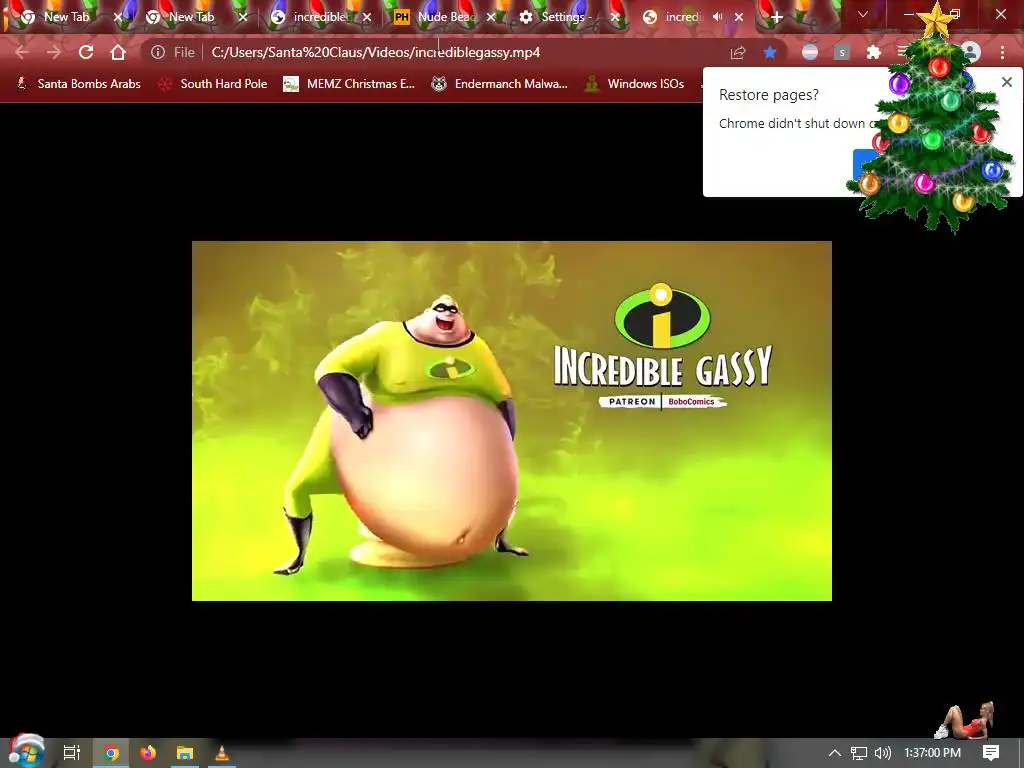Image resolution: width=1024 pixels, height=768 pixels.
Task: Mute the tab via speaker icon
Action: click(718, 17)
